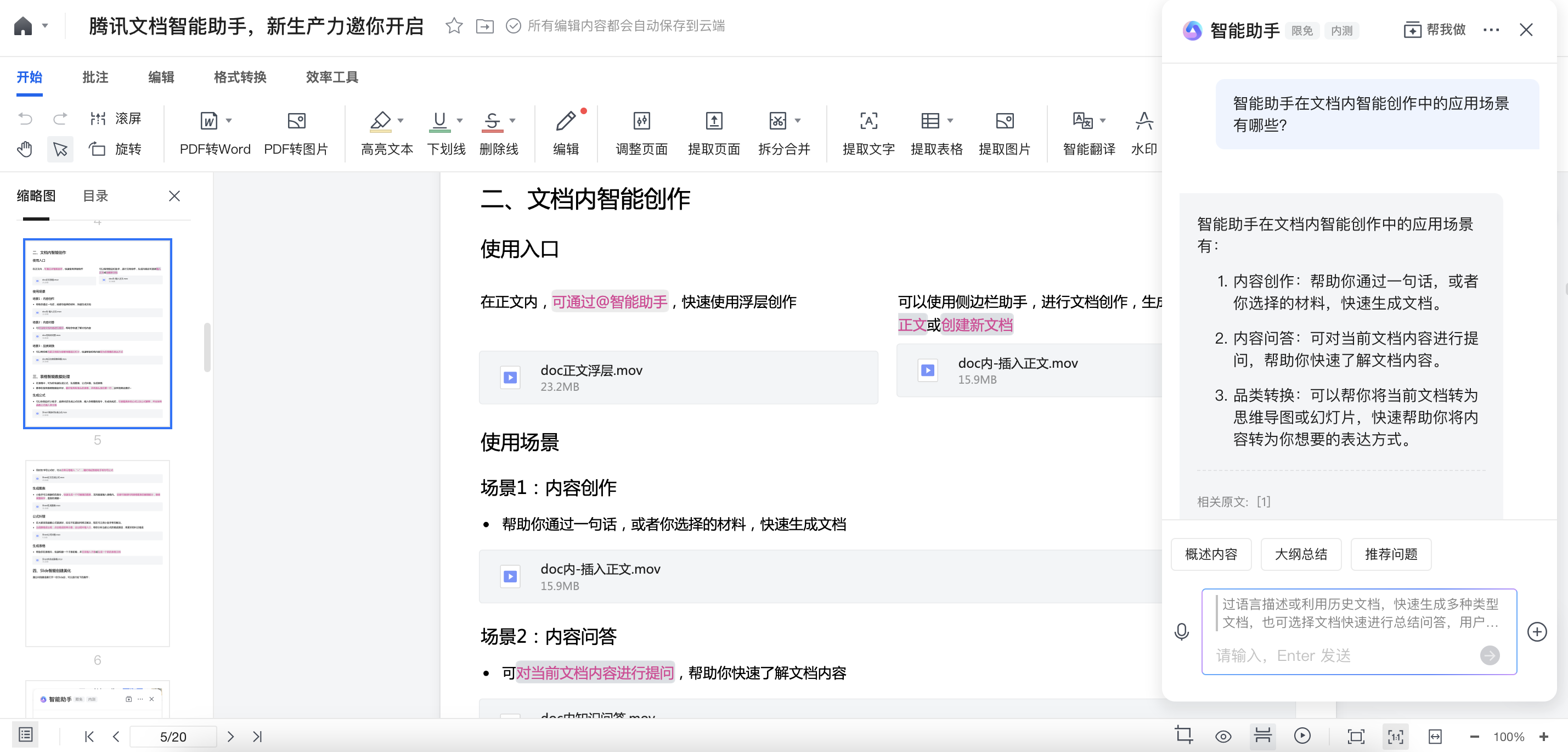Expand the 高亮文本 color dropdown arrow
Image resolution: width=1568 pixels, height=752 pixels.
click(401, 121)
